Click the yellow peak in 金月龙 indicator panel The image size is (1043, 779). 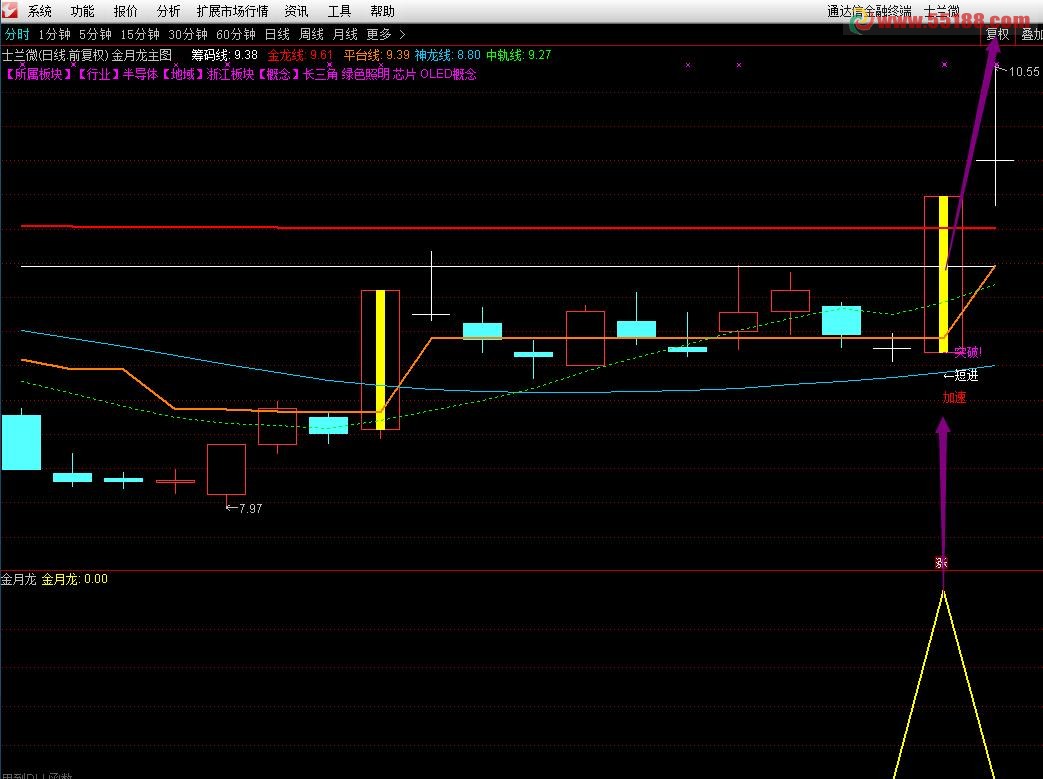click(x=942, y=594)
